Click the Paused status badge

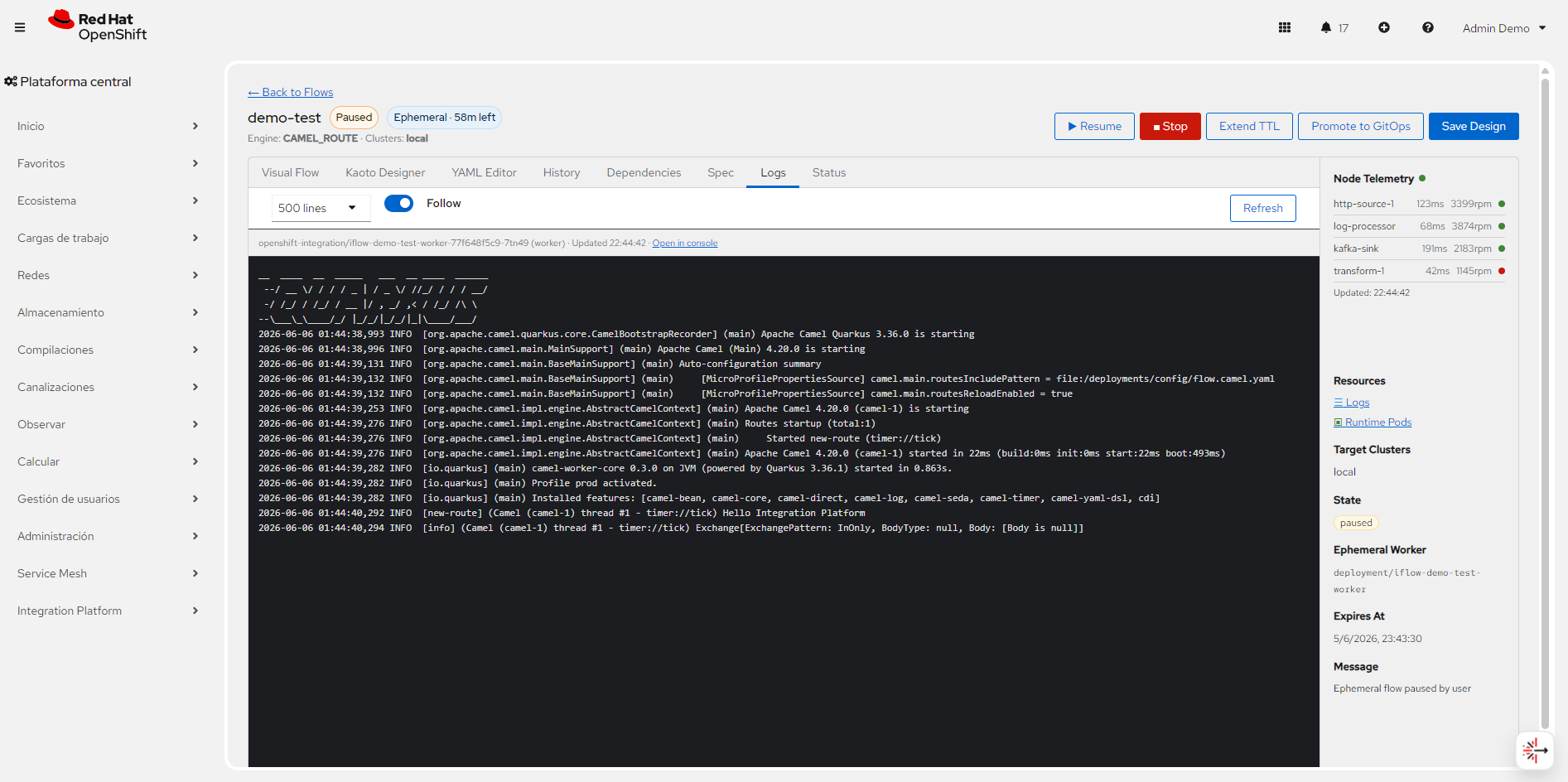pyautogui.click(x=354, y=118)
